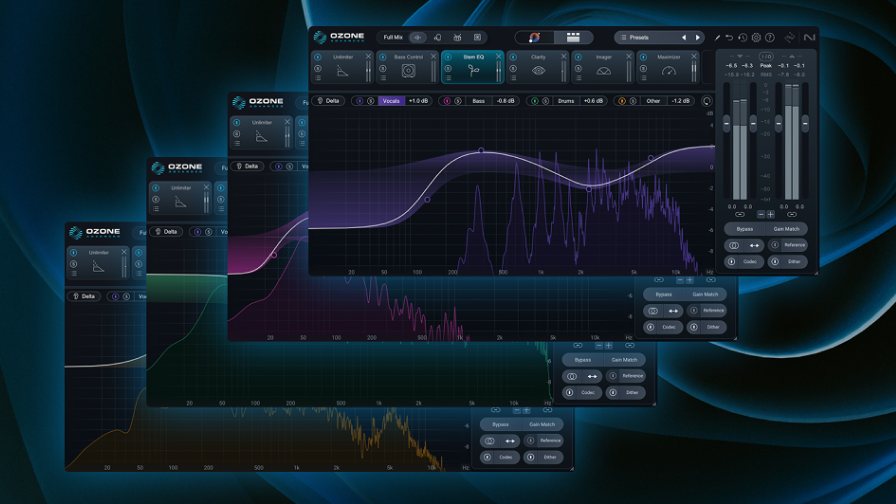Toggle power on the Maximizer module
The height and width of the screenshot is (504, 896).
pyautogui.click(x=643, y=57)
